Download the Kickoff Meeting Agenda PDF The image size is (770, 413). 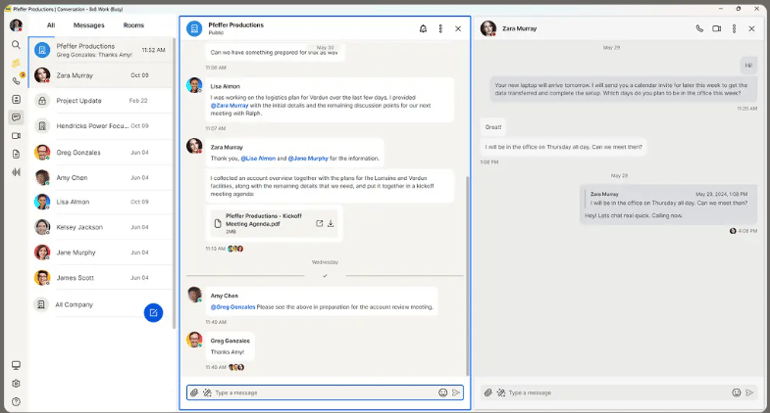[x=331, y=223]
